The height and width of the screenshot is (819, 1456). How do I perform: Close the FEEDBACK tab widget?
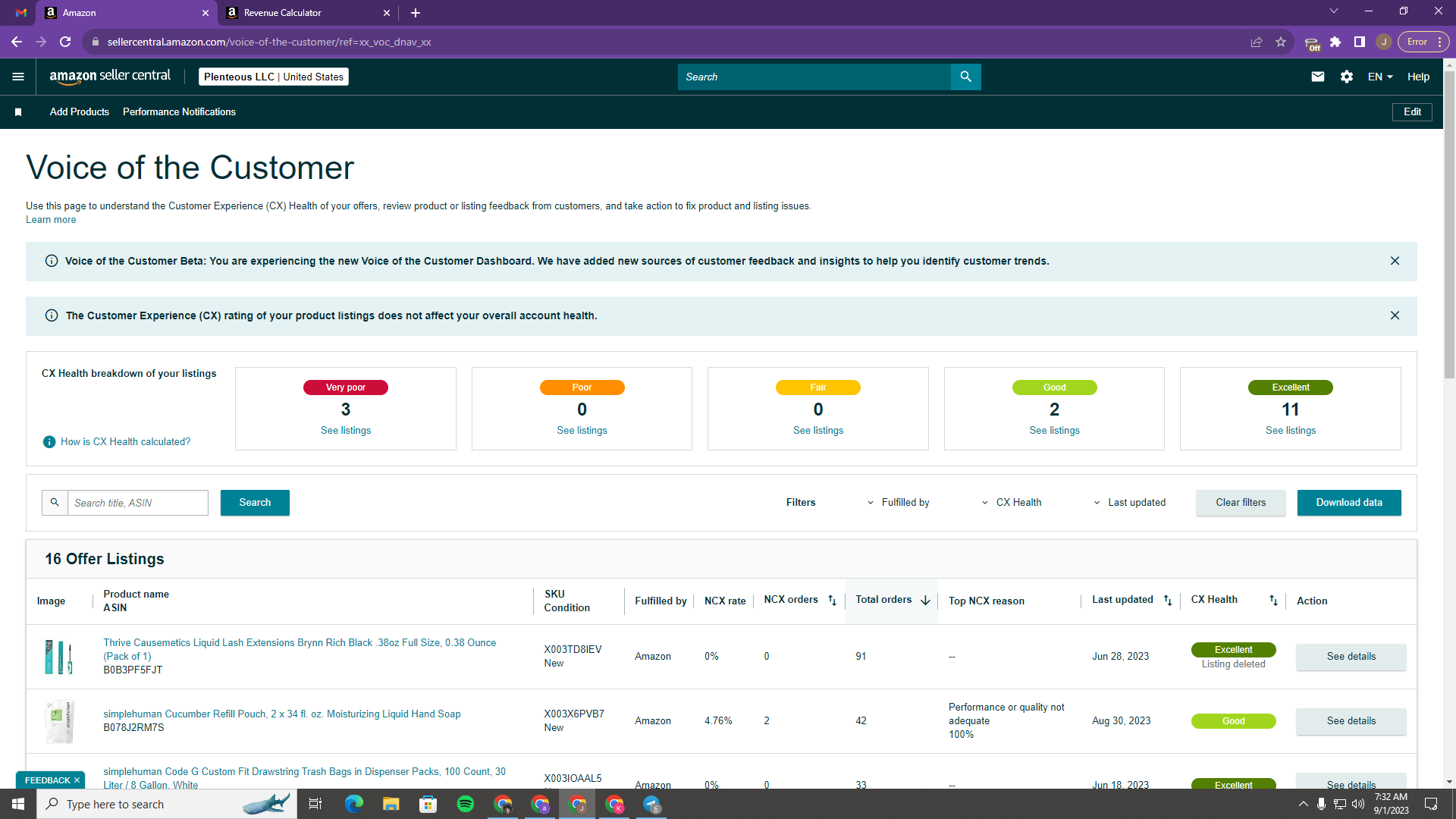tap(77, 780)
